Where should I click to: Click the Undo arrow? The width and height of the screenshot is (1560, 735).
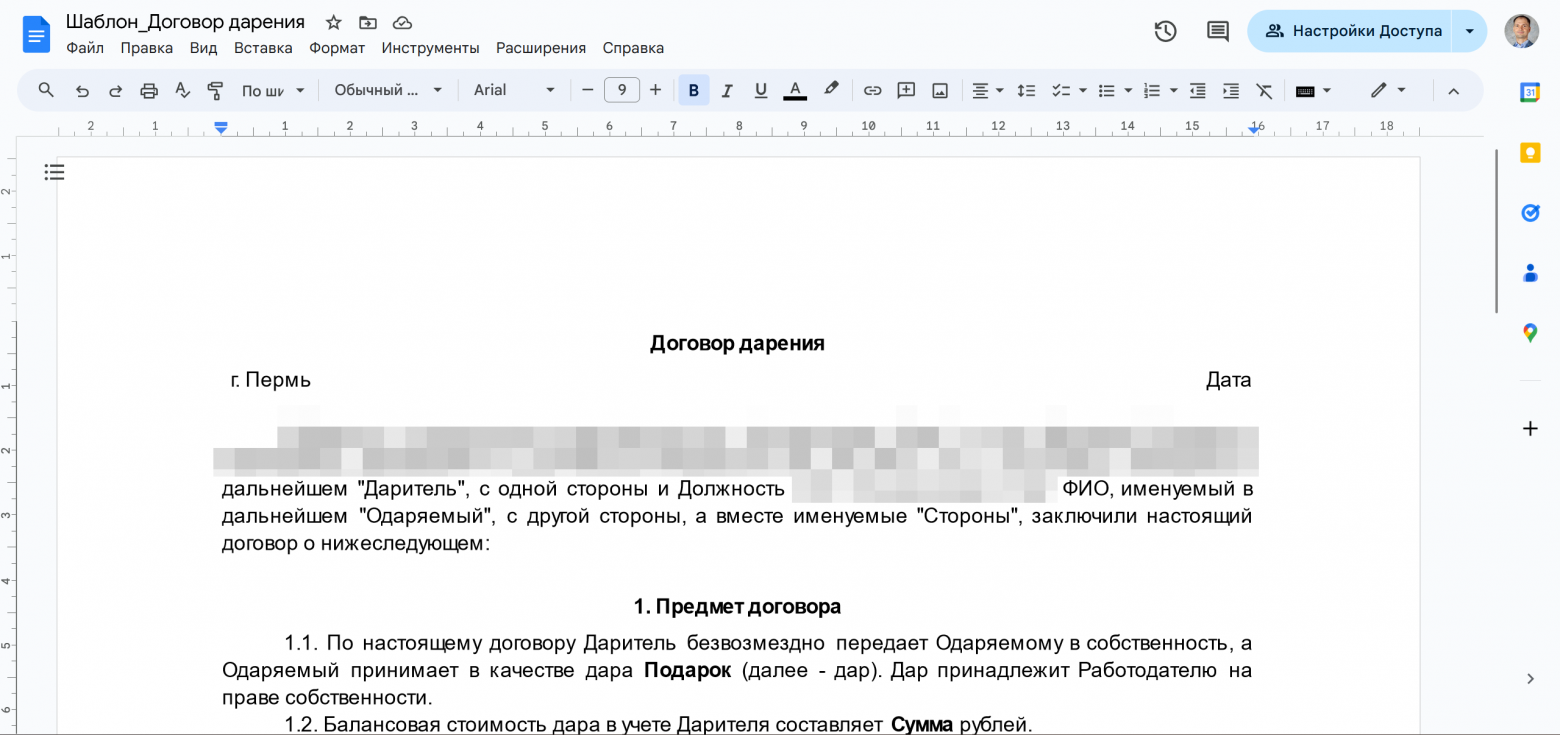point(82,90)
